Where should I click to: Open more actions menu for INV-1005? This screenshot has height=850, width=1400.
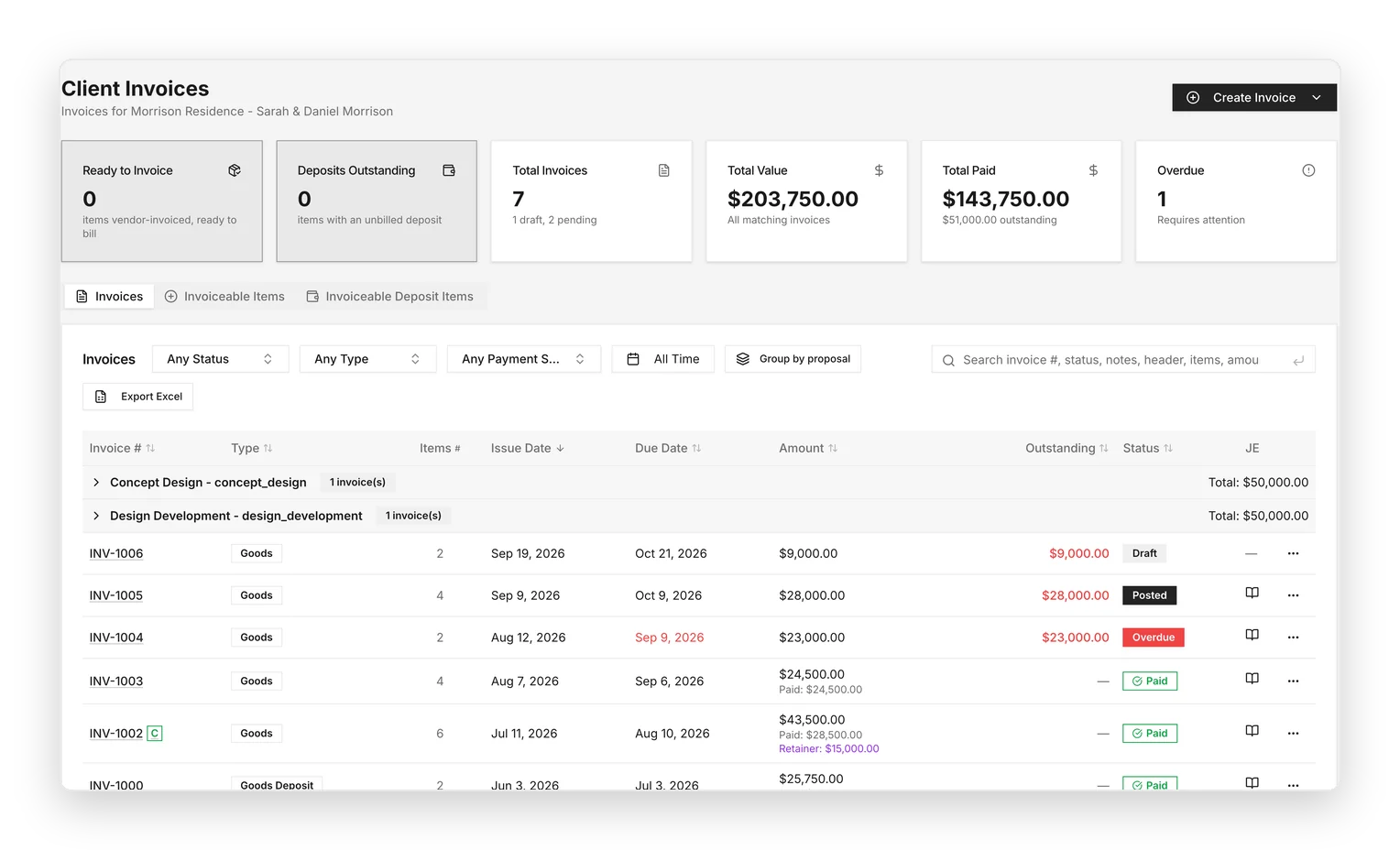[x=1293, y=595]
